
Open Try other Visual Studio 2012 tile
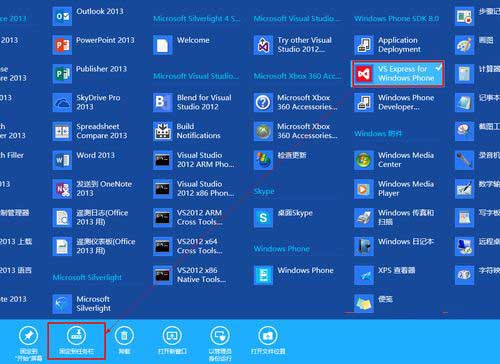(293, 45)
